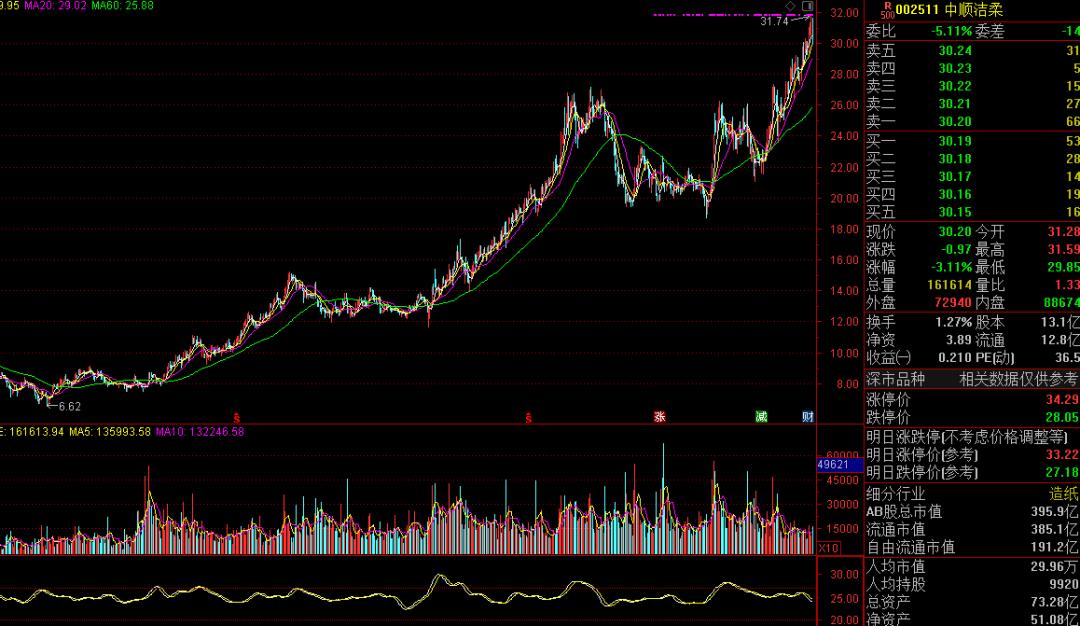The height and width of the screenshot is (626, 1080).
Task: Click the 买五 bid price 30.15
Action: (955, 212)
